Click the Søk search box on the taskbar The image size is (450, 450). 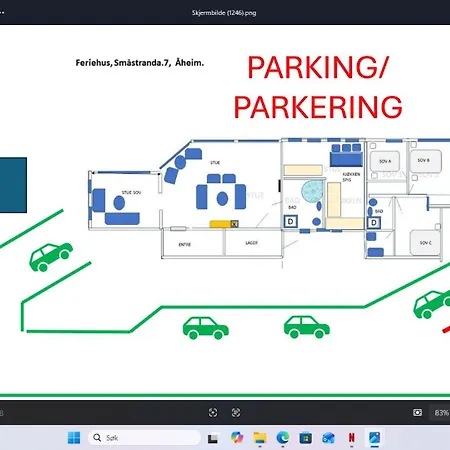pyautogui.click(x=145, y=438)
